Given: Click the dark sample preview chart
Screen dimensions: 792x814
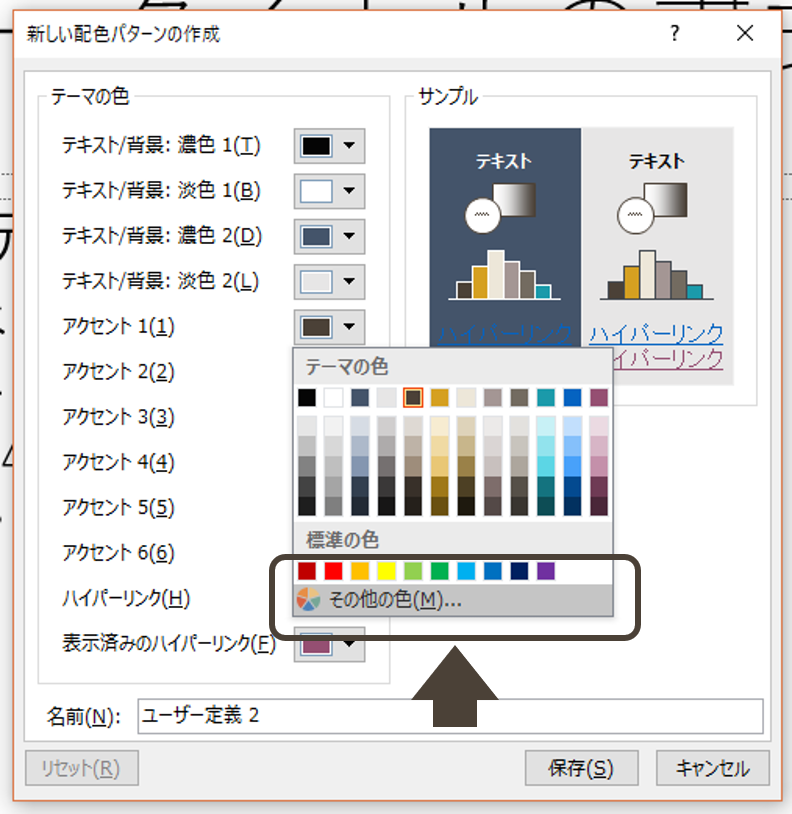Looking at the screenshot, I should (504, 275).
